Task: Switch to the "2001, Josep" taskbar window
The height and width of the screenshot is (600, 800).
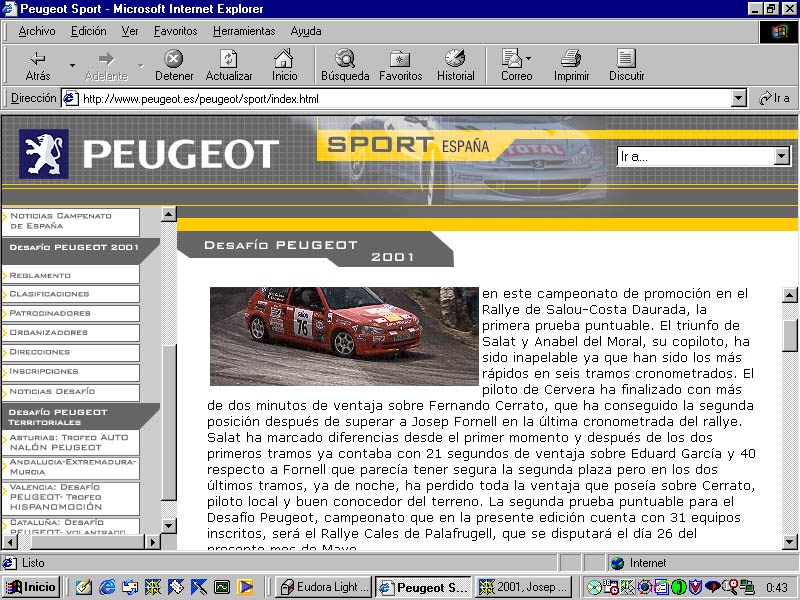Action: click(x=524, y=587)
